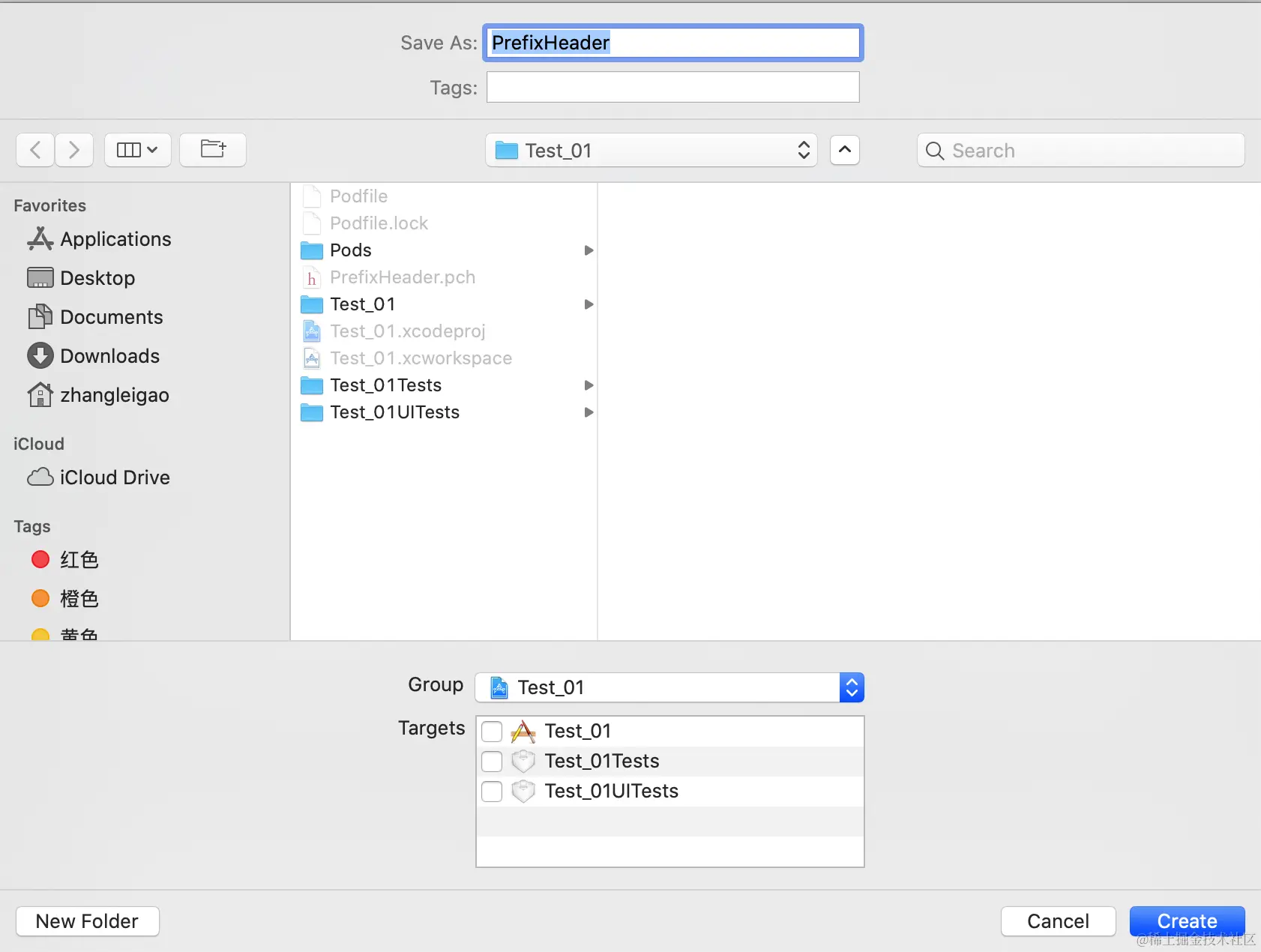Click the back navigation arrow
Screen dimensions: 1261x952
pyautogui.click(x=35, y=150)
